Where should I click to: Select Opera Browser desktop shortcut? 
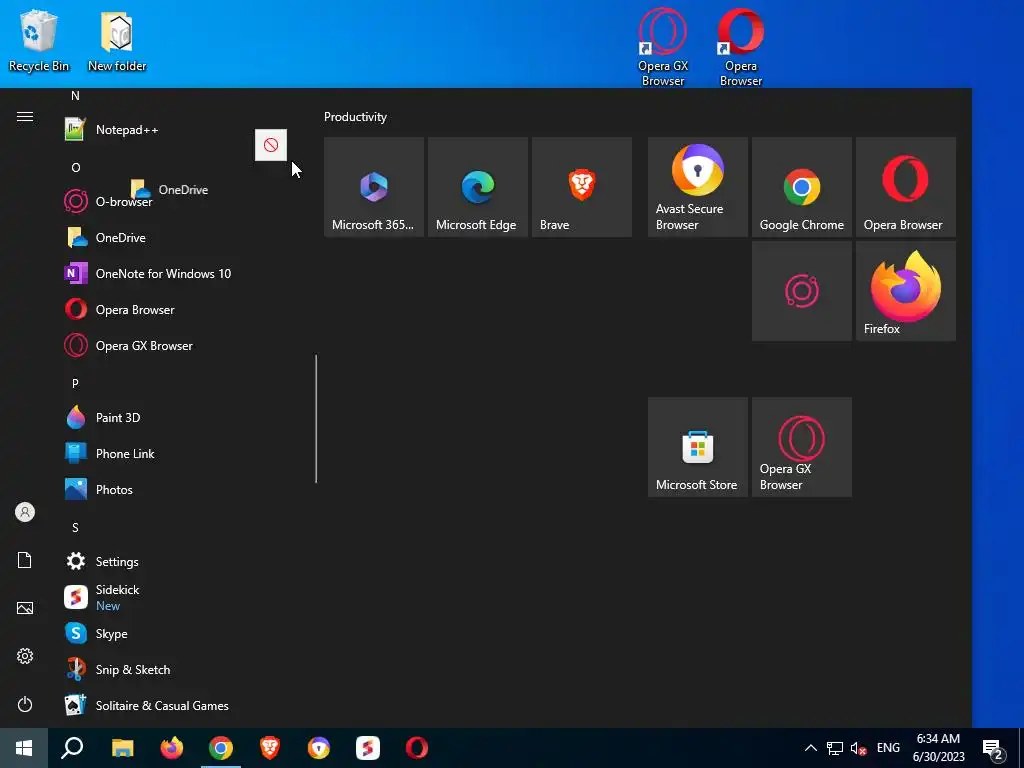click(x=741, y=47)
